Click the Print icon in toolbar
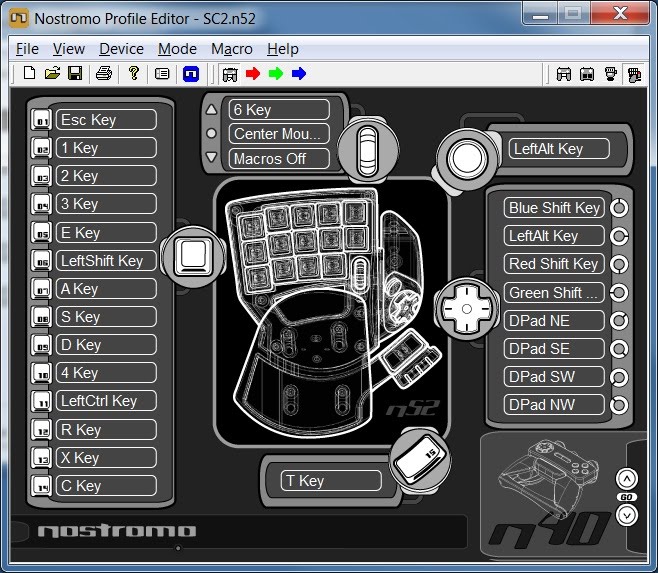The image size is (658, 573). 104,73
